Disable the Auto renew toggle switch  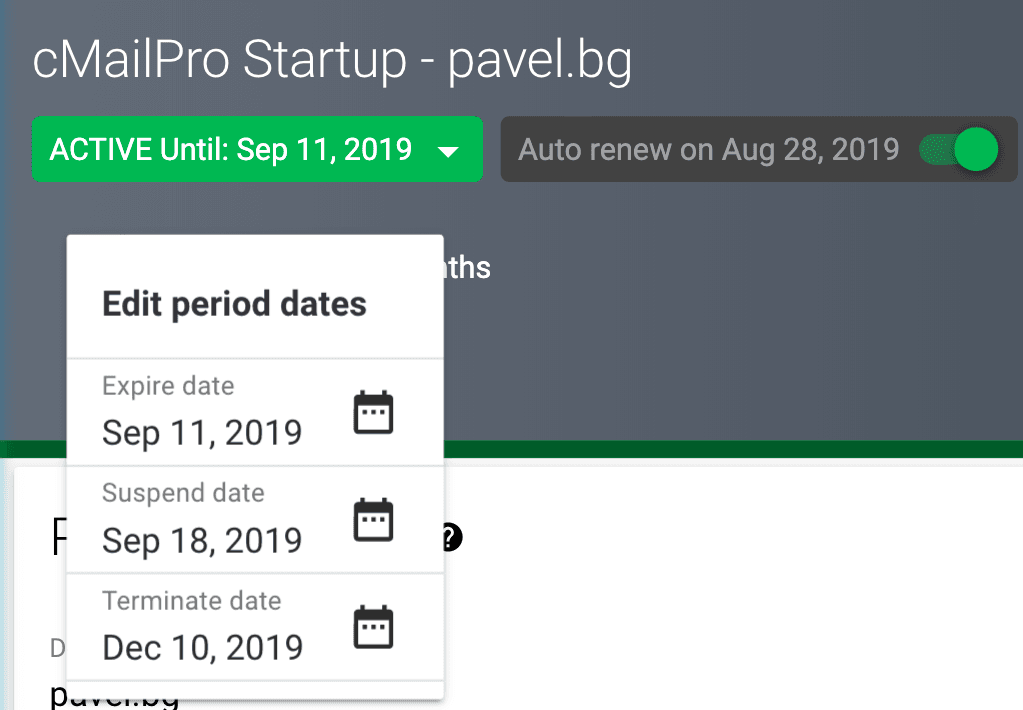960,150
